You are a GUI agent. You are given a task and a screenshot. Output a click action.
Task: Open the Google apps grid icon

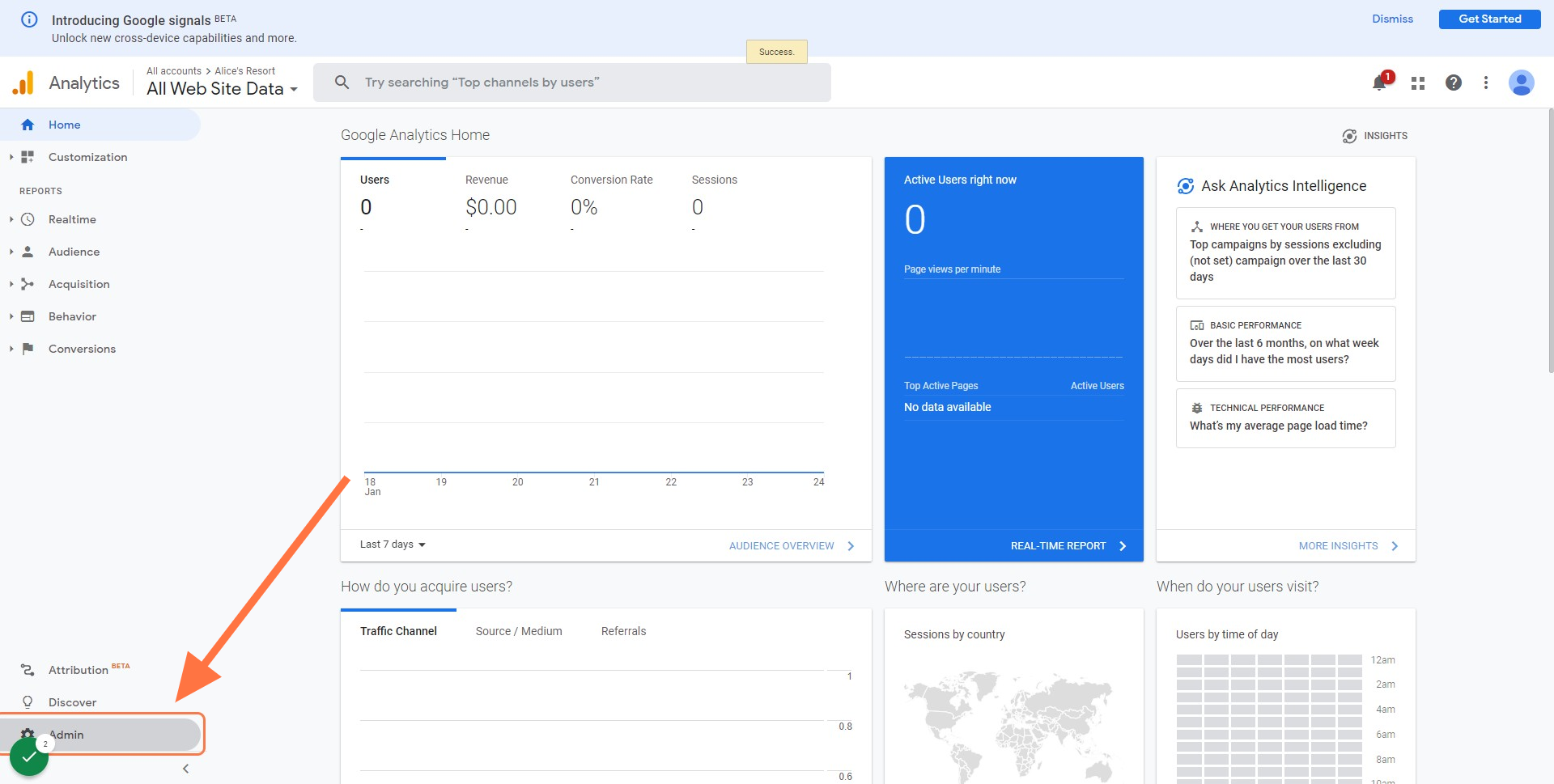[1418, 83]
